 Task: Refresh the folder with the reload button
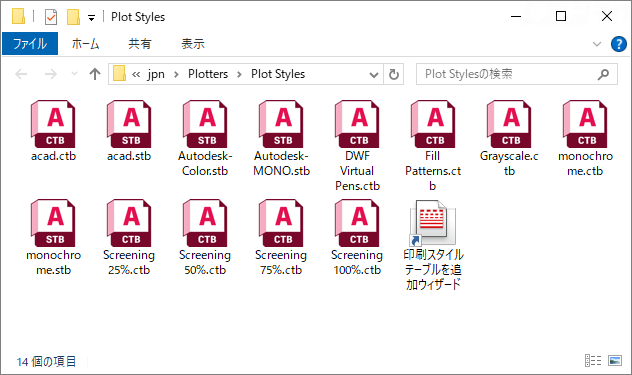tap(394, 75)
